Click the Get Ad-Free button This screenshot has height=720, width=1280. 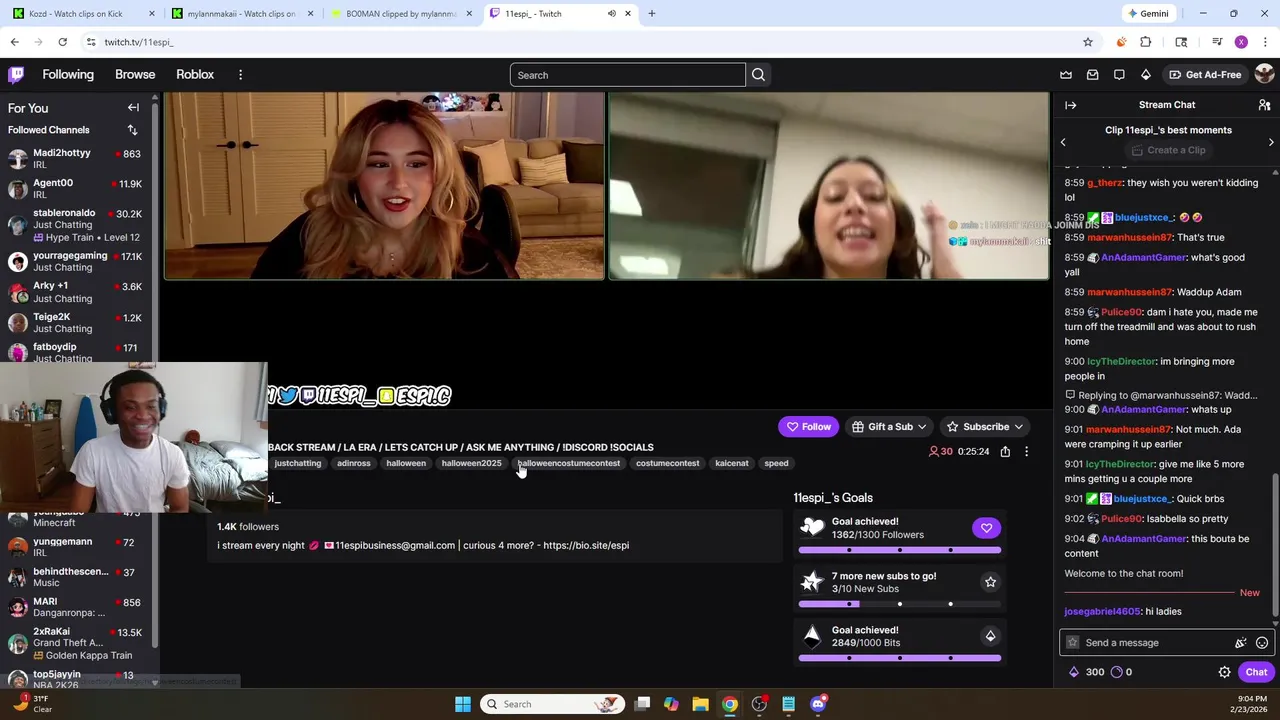[x=1205, y=75]
